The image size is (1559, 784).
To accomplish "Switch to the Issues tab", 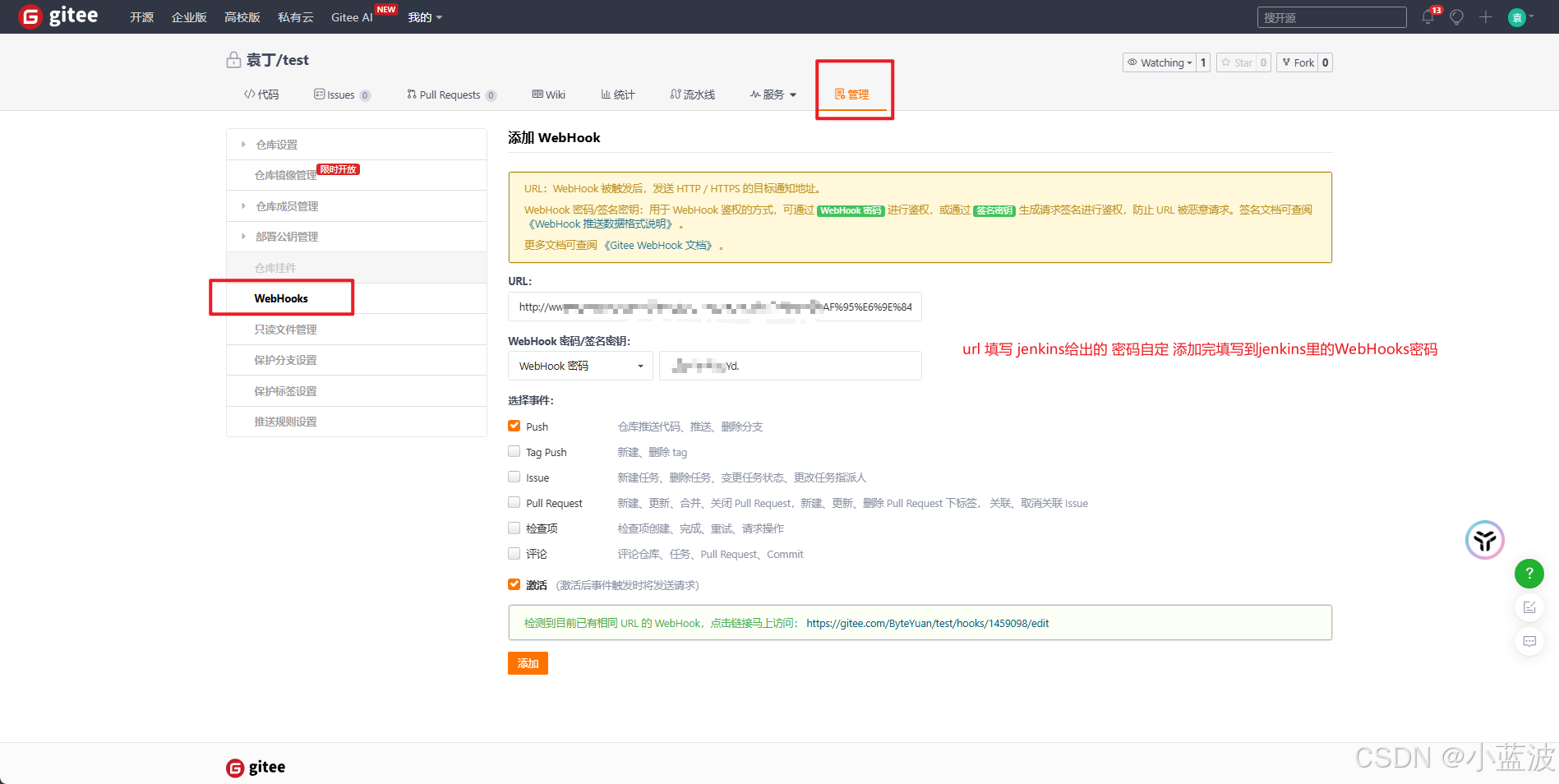I will tap(342, 95).
